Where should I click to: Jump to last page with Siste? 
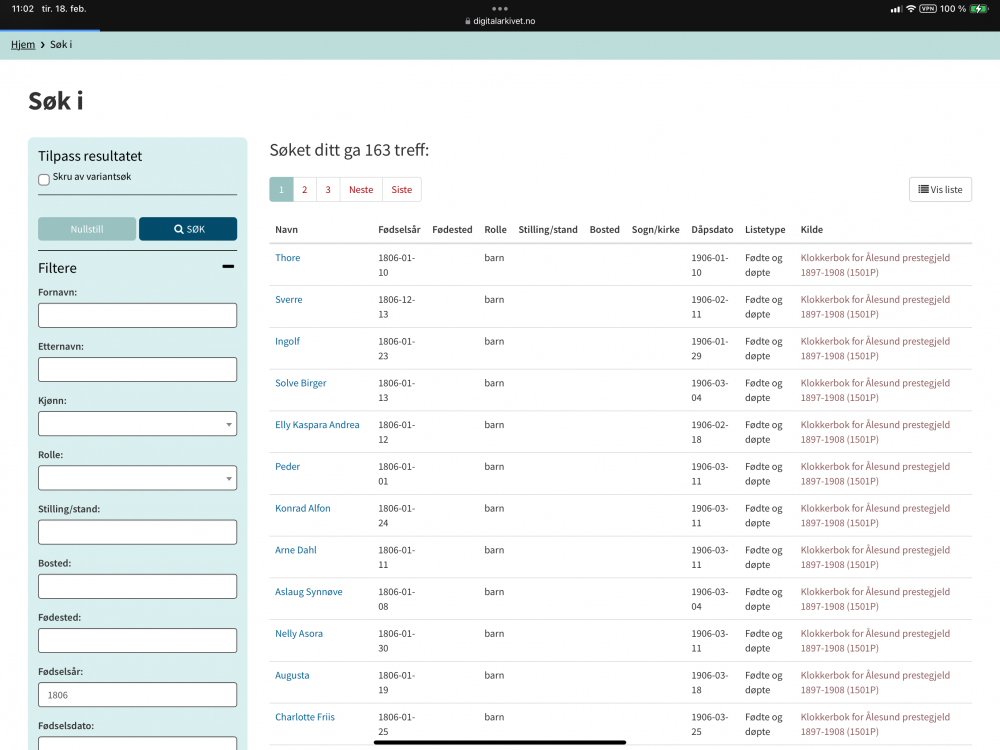pos(401,190)
